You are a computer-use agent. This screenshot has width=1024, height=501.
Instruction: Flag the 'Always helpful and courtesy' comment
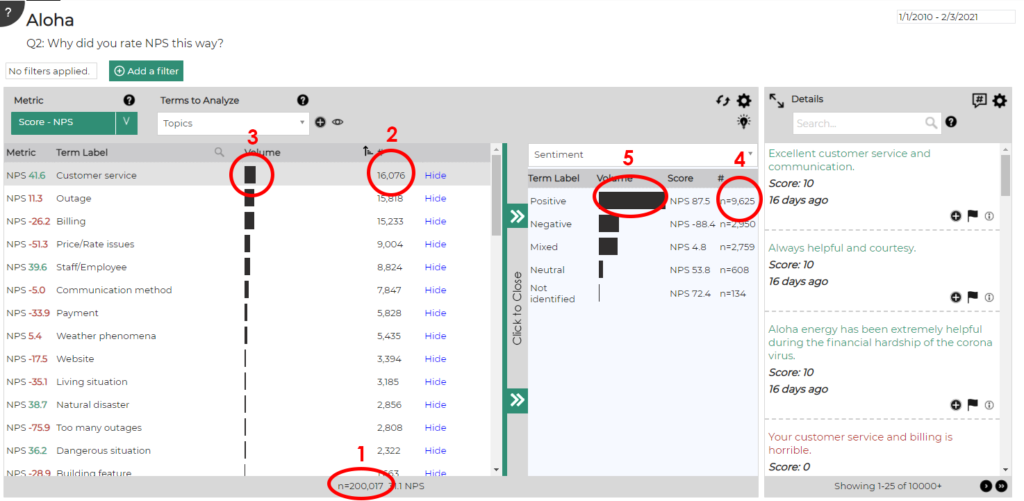click(x=972, y=297)
